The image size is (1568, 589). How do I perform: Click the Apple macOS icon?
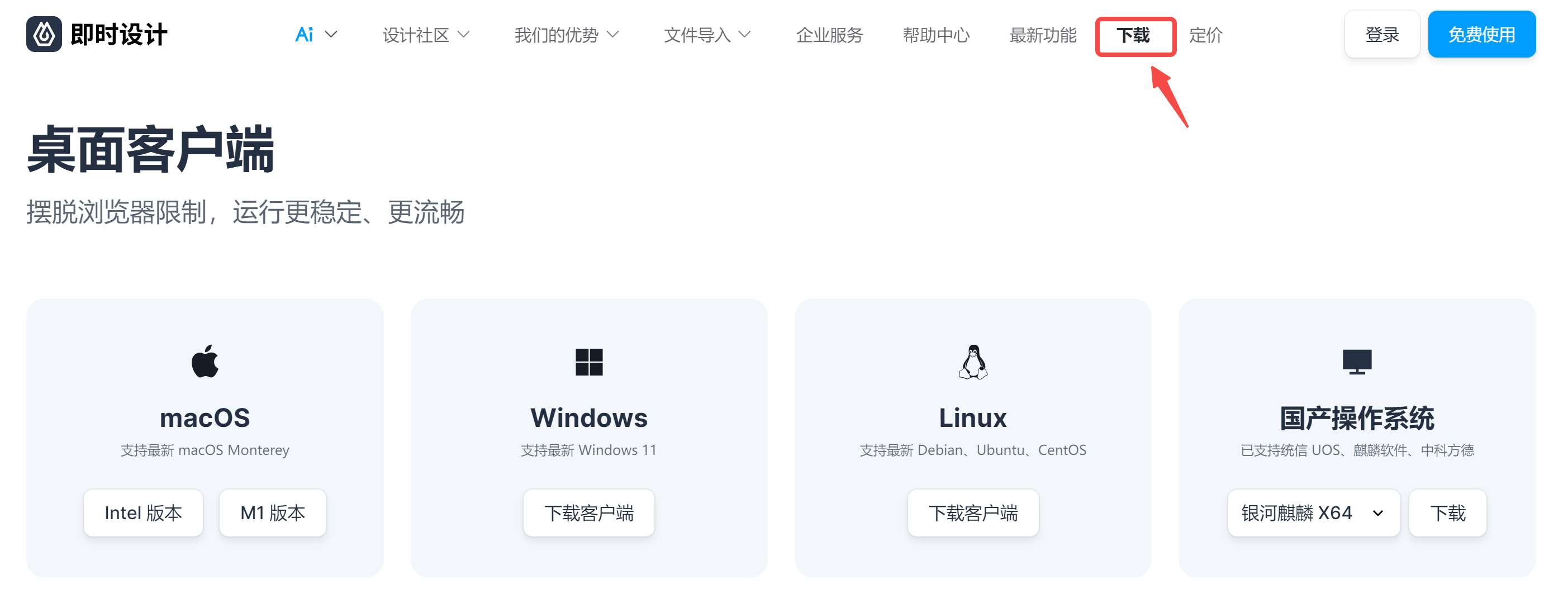coord(205,362)
